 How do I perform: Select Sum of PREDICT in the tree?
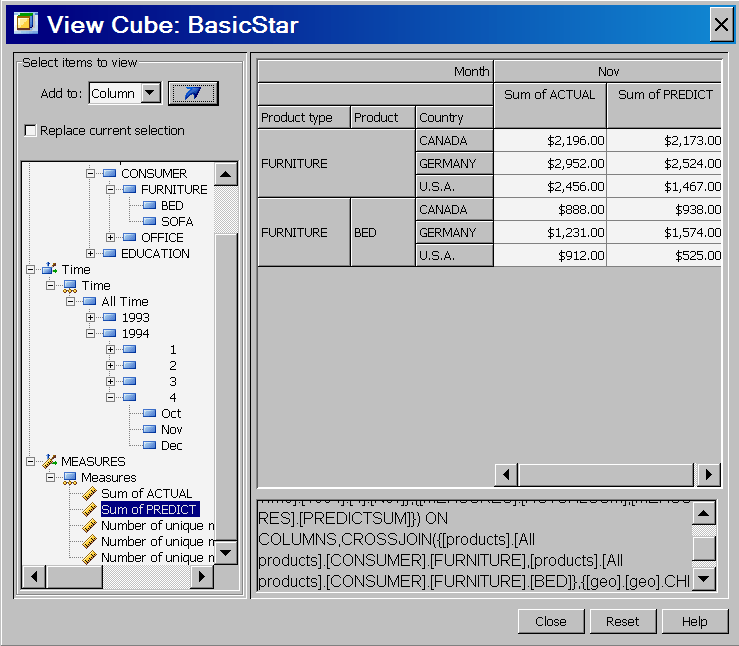coord(150,509)
